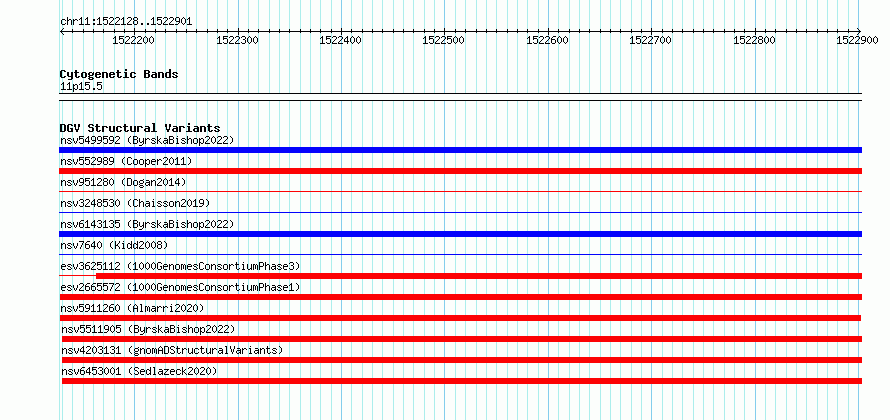Click esv3625112 (1000GenomesConsortiumPhase3) label
Viewport: 890px width, 420px height.
pos(180,266)
